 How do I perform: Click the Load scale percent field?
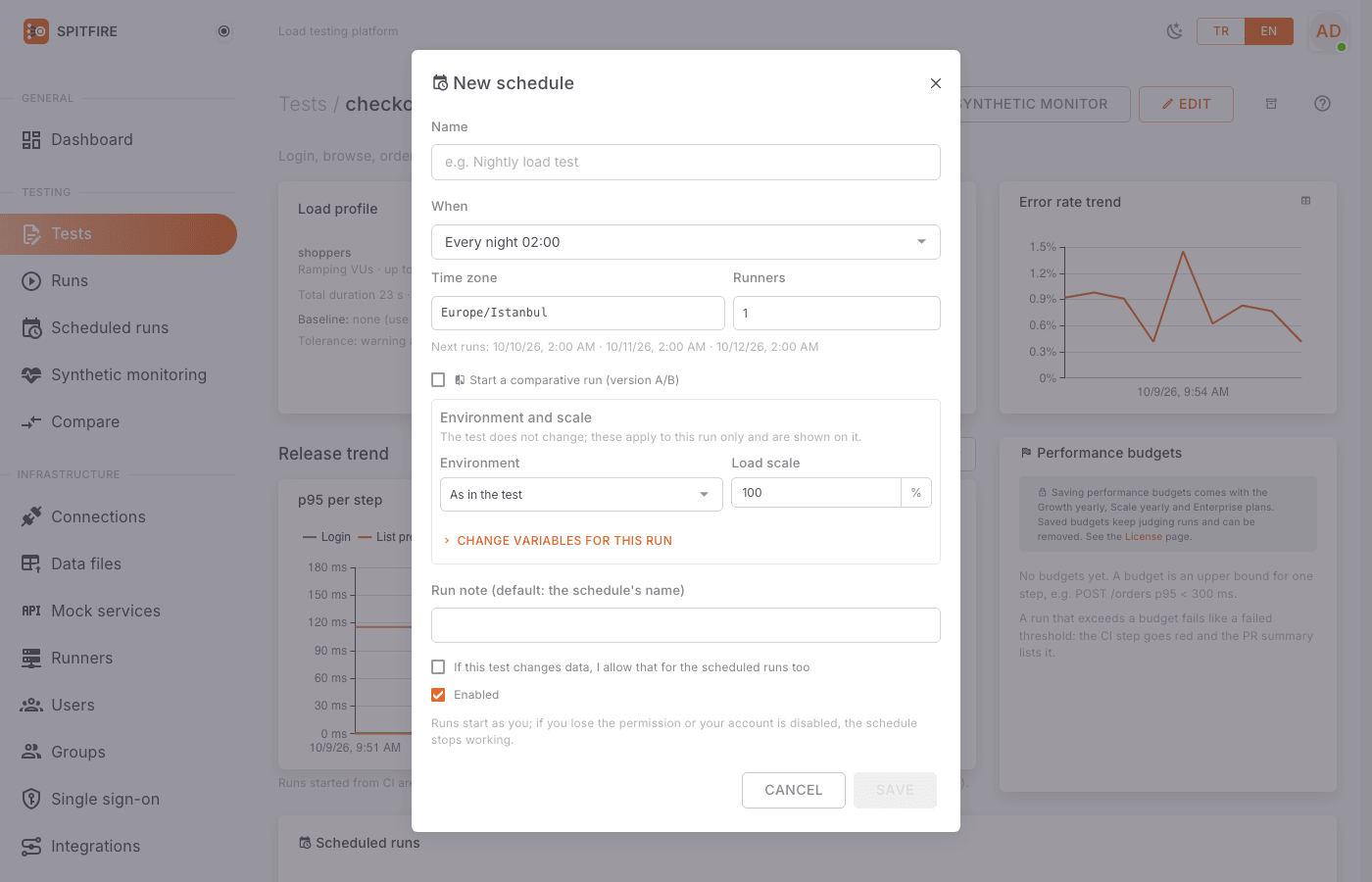coord(816,493)
